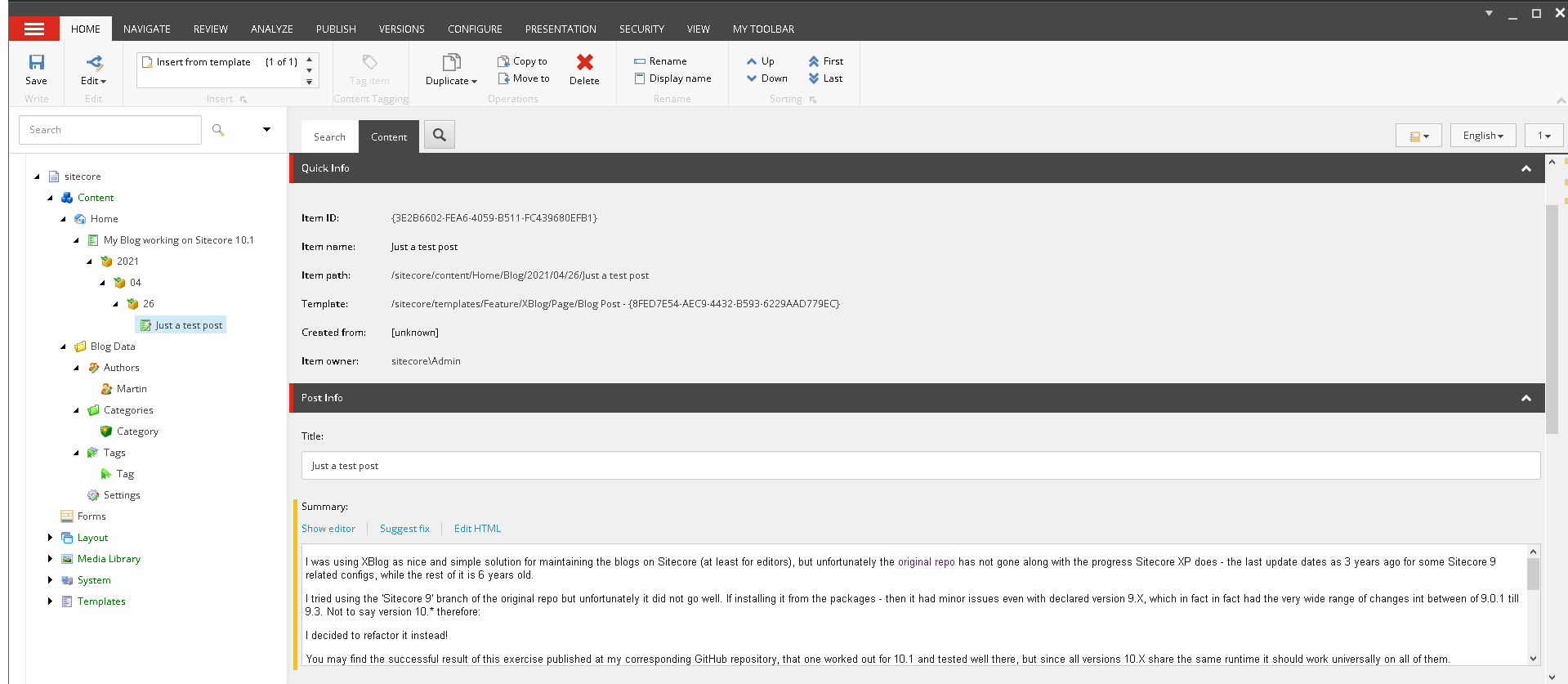Click the red Delete icon

pyautogui.click(x=584, y=63)
